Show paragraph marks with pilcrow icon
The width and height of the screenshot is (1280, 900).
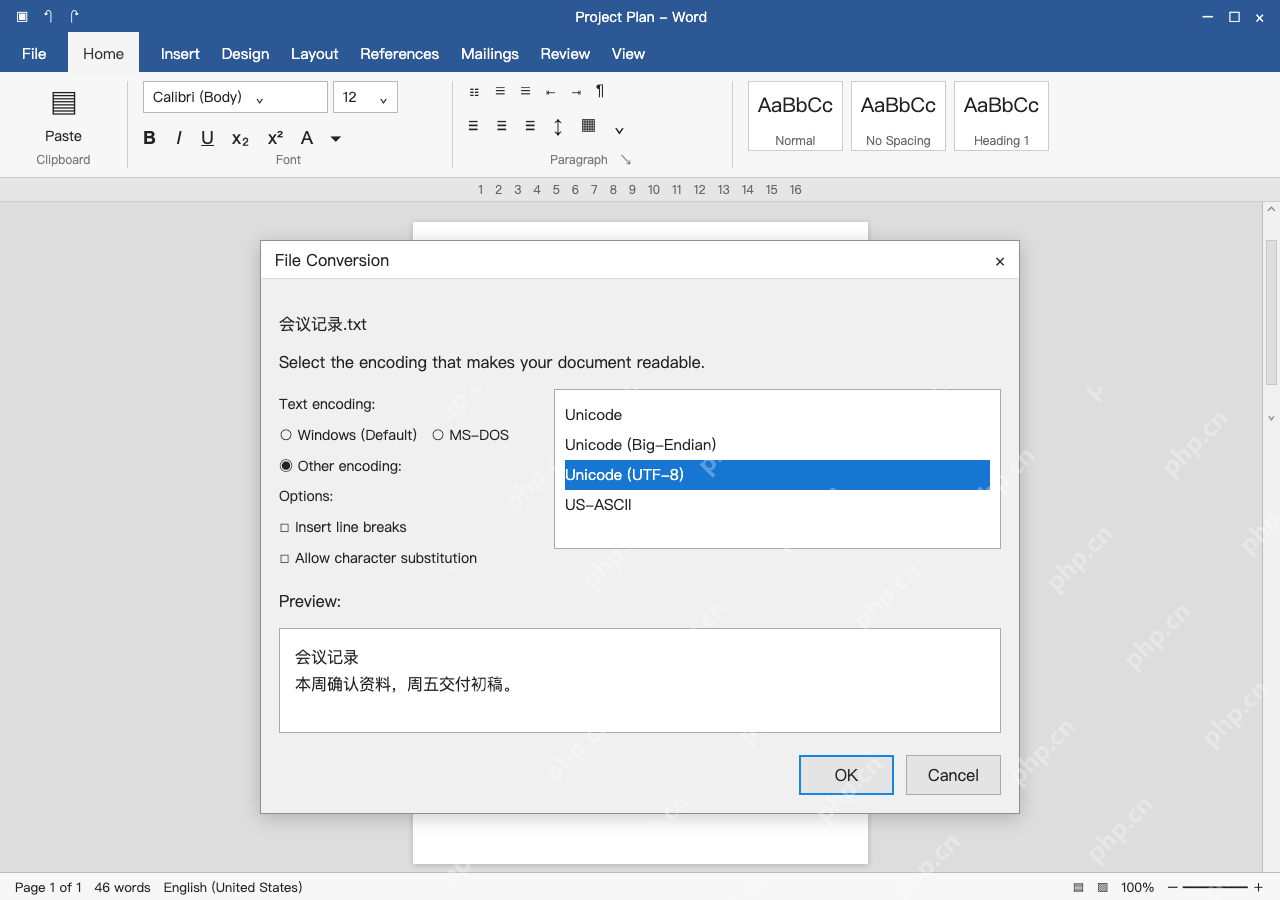click(600, 91)
